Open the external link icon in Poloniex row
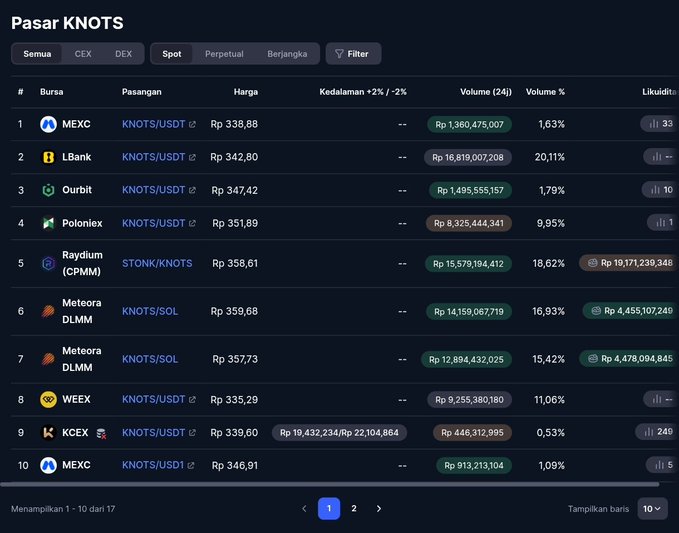This screenshot has width=679, height=533. coord(192,223)
